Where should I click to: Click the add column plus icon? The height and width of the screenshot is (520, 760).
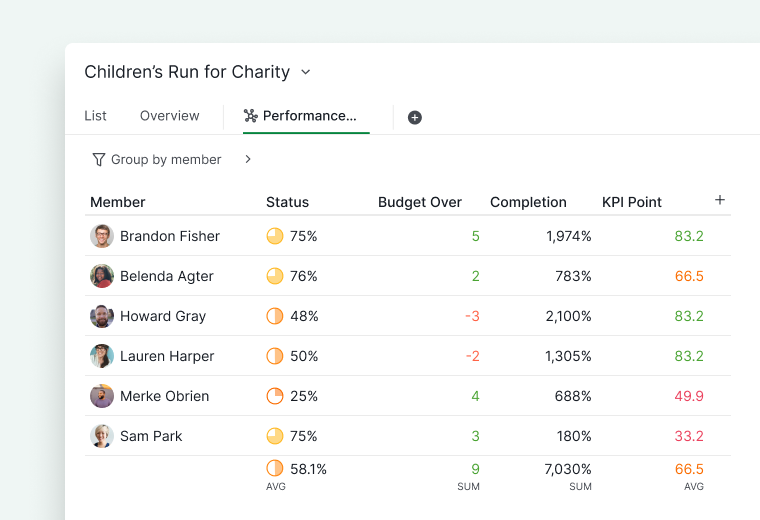click(720, 200)
